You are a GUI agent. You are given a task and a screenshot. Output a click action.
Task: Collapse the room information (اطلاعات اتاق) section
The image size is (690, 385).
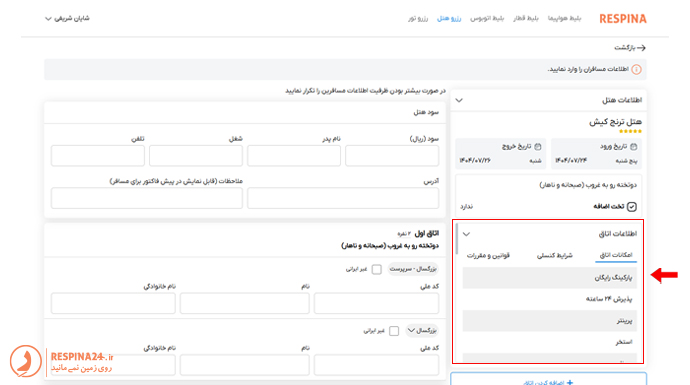point(466,234)
